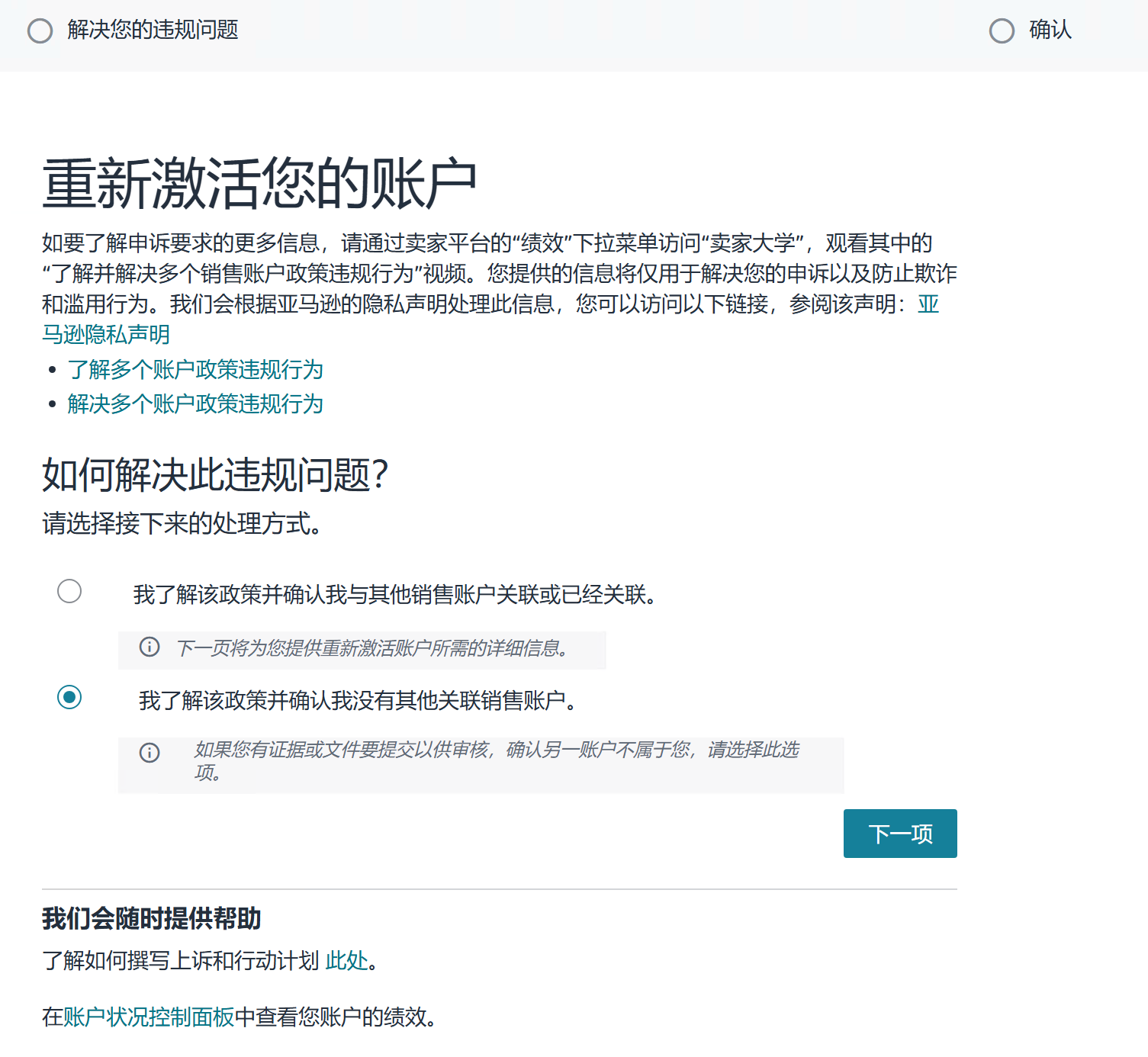
Task: Click the hint text 下一页将为您提供重新激活账户所需的详细信息
Action: 371,648
